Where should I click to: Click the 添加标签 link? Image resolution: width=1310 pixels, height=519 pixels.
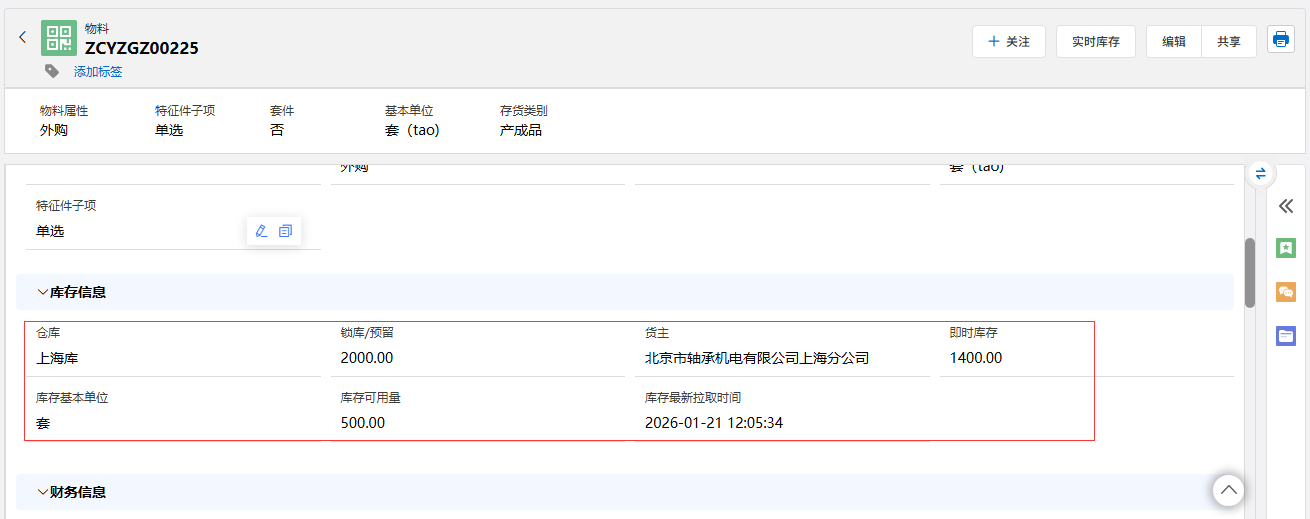98,72
